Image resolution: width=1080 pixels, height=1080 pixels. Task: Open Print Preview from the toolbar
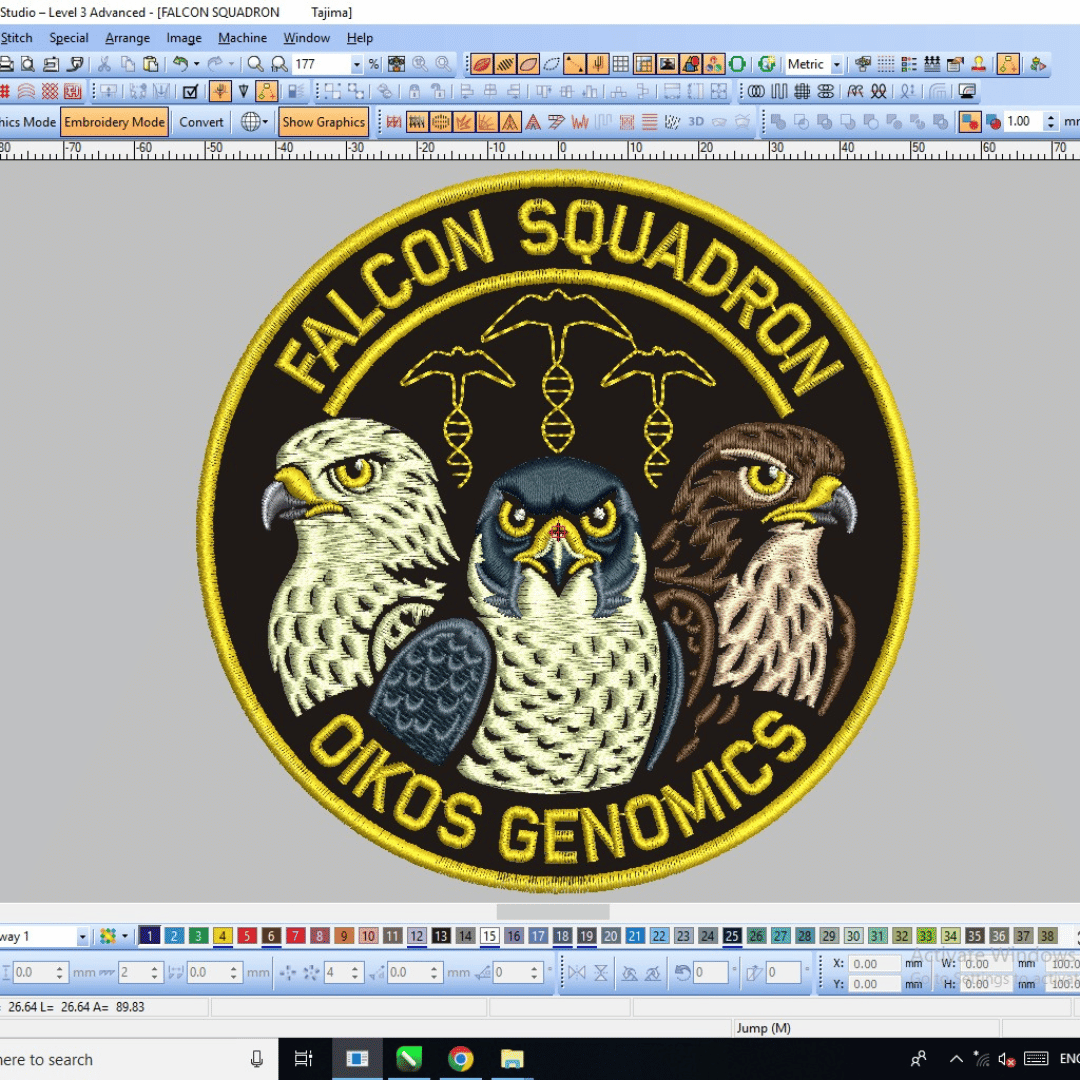[x=28, y=64]
